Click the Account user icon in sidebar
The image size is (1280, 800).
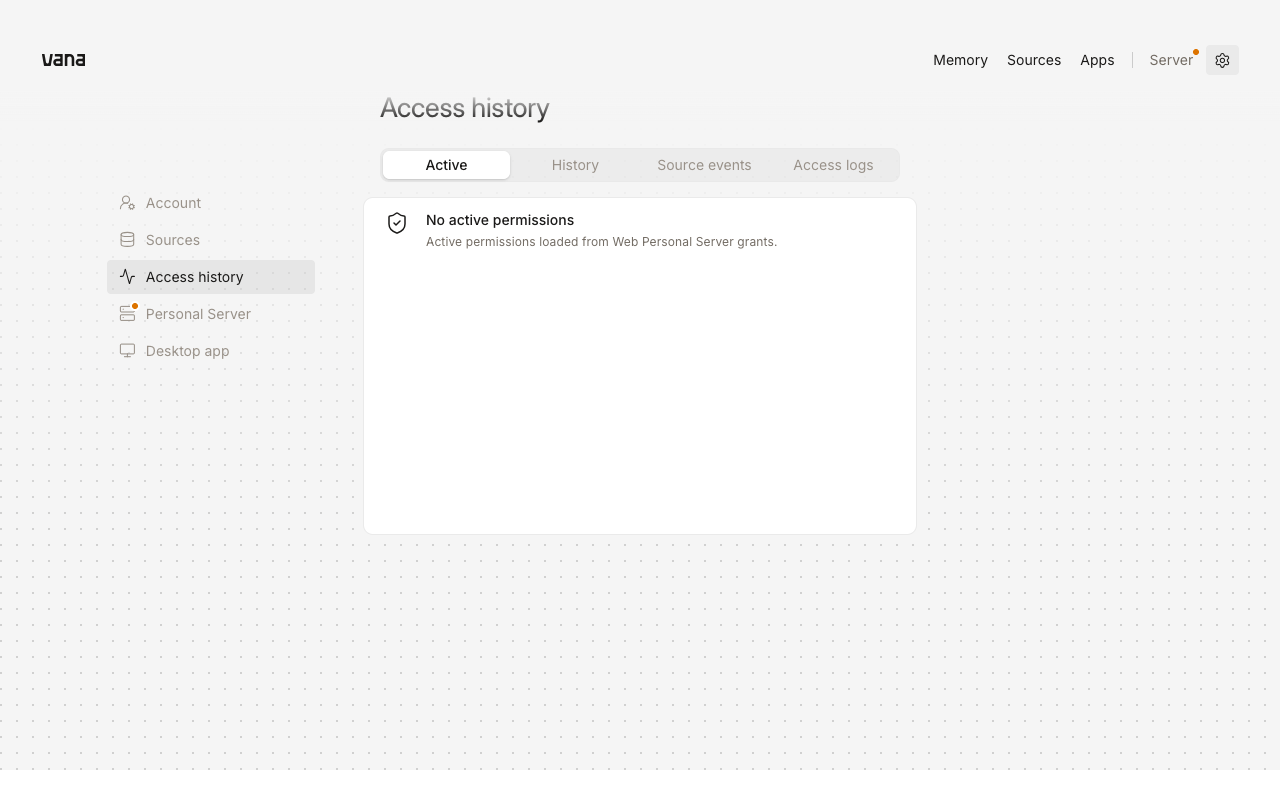pos(127,203)
